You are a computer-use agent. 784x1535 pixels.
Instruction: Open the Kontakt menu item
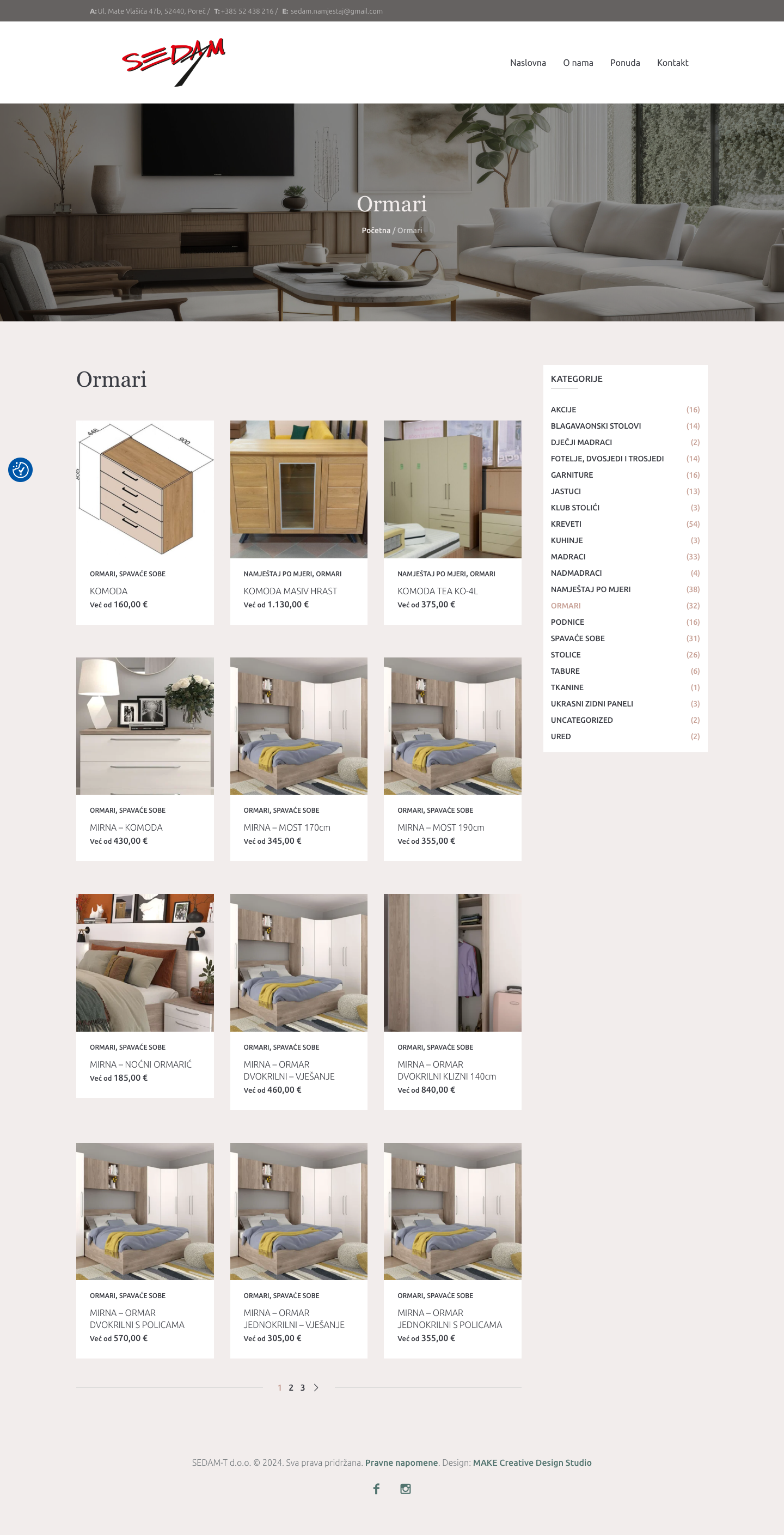click(672, 63)
